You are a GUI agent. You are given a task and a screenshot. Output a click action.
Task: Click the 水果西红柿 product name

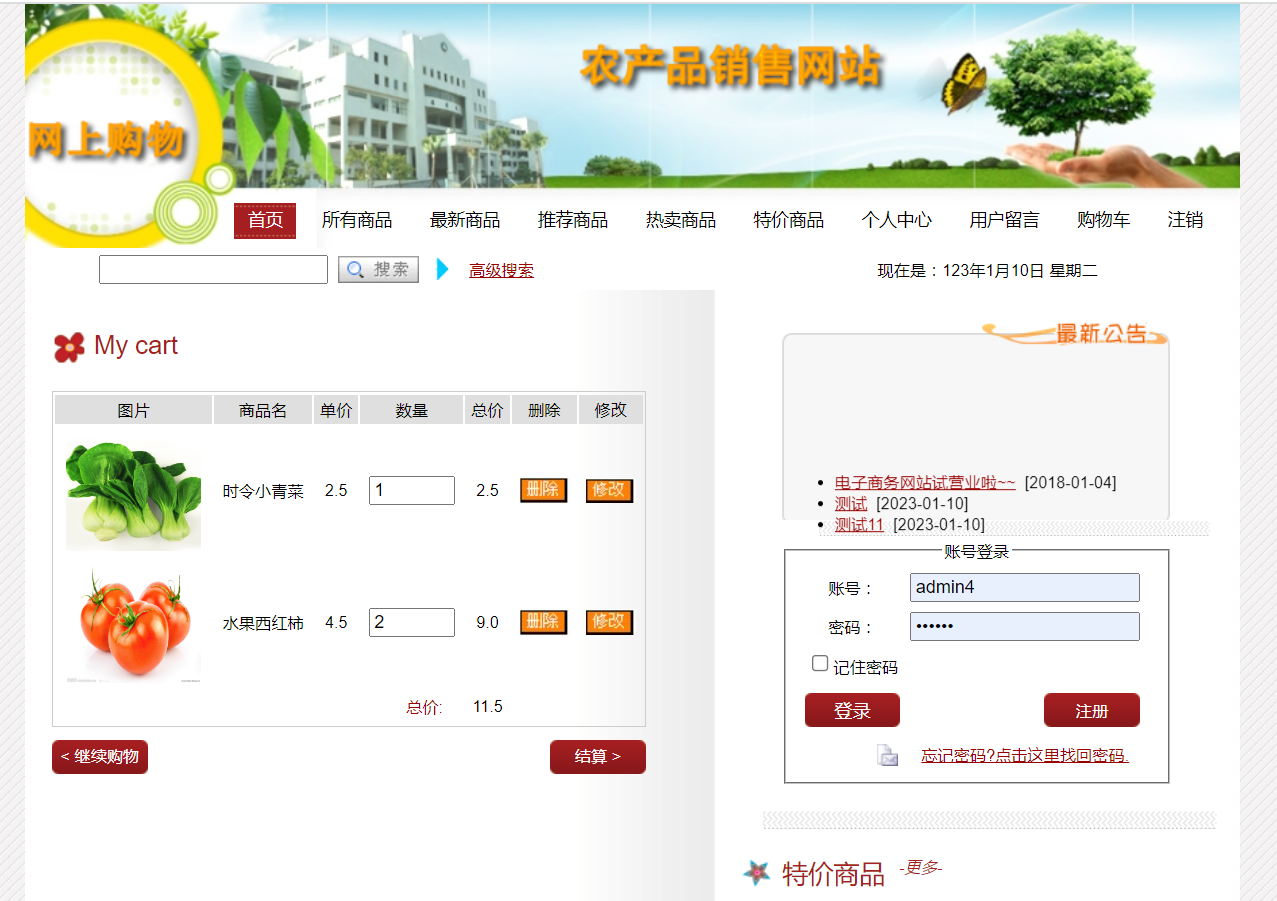click(x=263, y=623)
